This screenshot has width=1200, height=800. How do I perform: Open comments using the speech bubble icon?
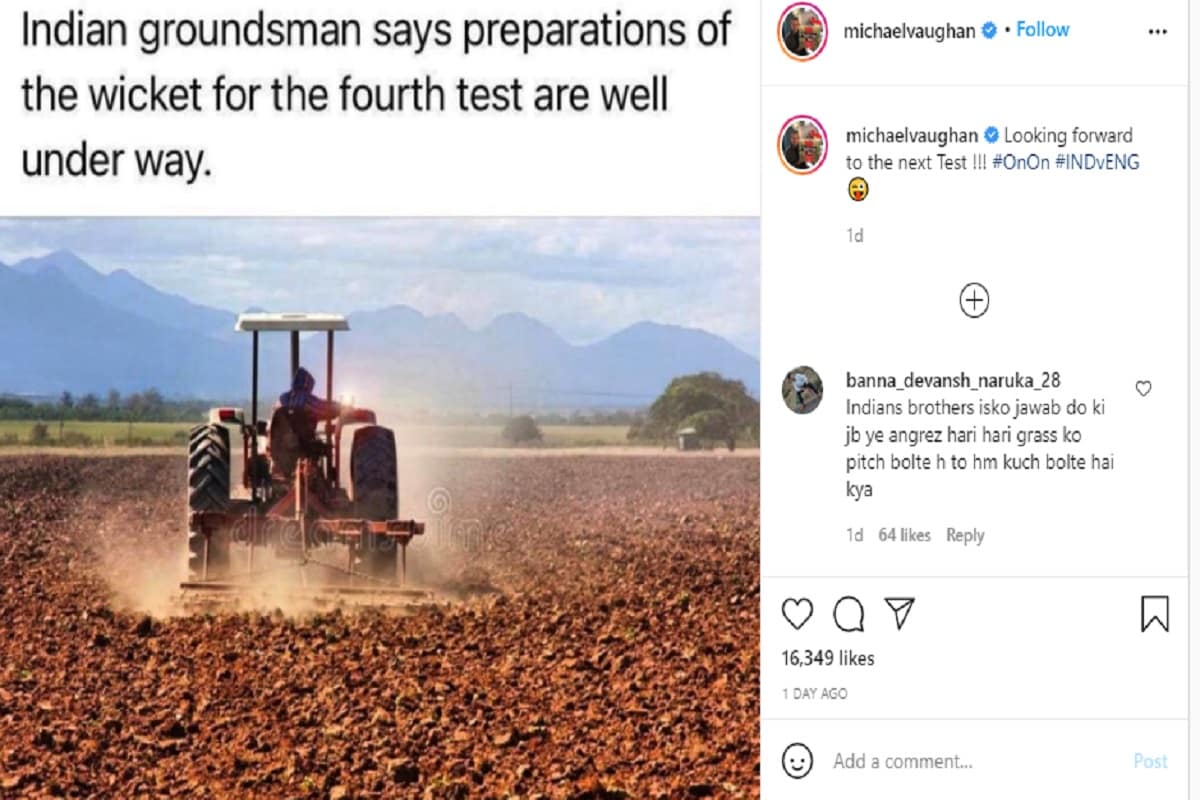pos(849,614)
